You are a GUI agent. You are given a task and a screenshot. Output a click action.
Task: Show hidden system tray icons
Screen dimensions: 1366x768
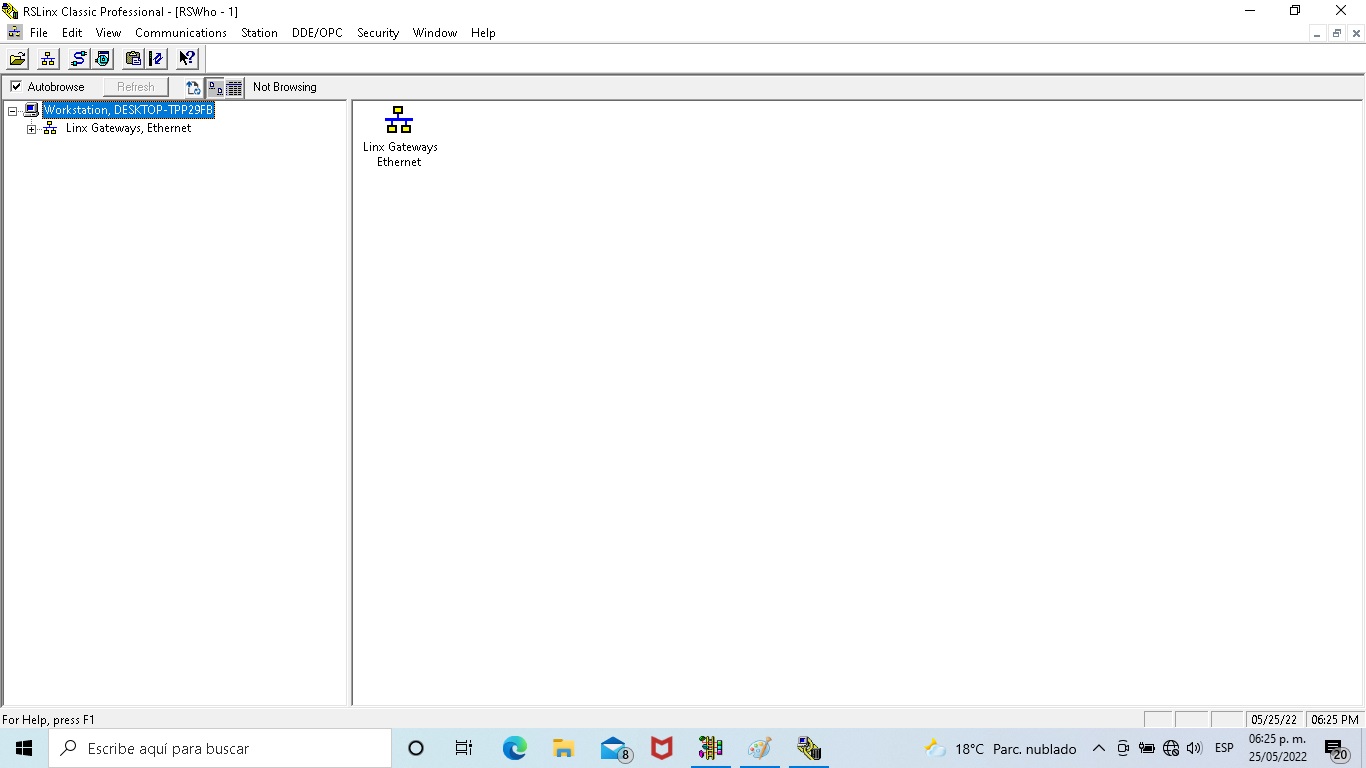(x=1098, y=748)
